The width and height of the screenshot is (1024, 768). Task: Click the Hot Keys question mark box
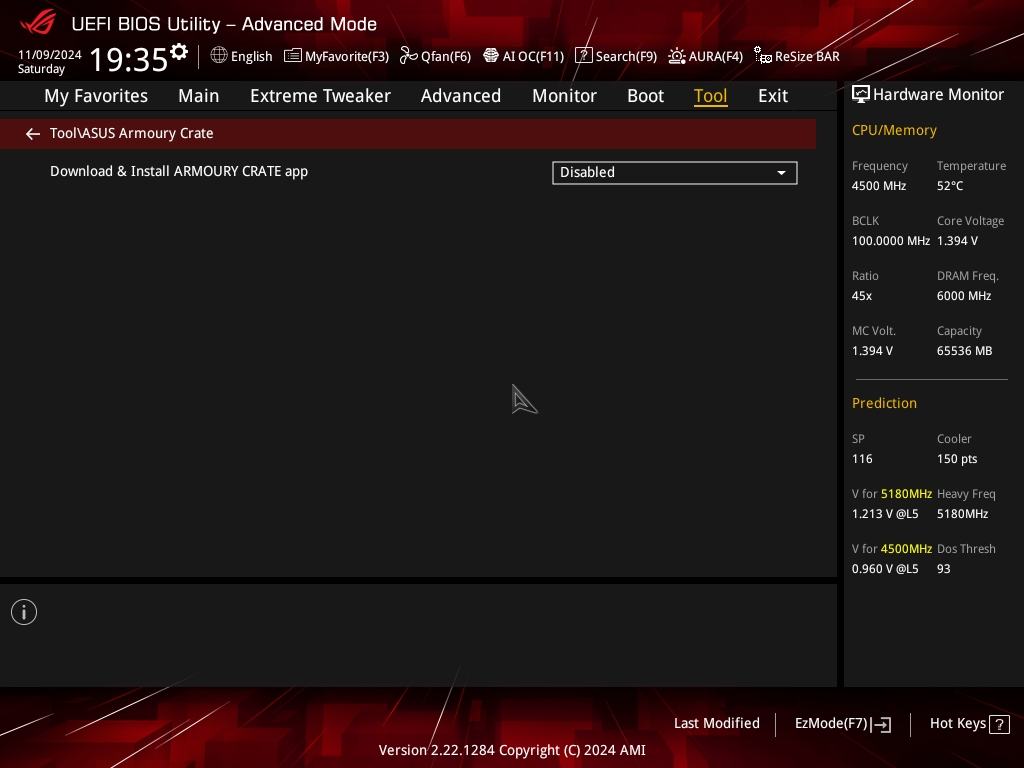tap(999, 724)
